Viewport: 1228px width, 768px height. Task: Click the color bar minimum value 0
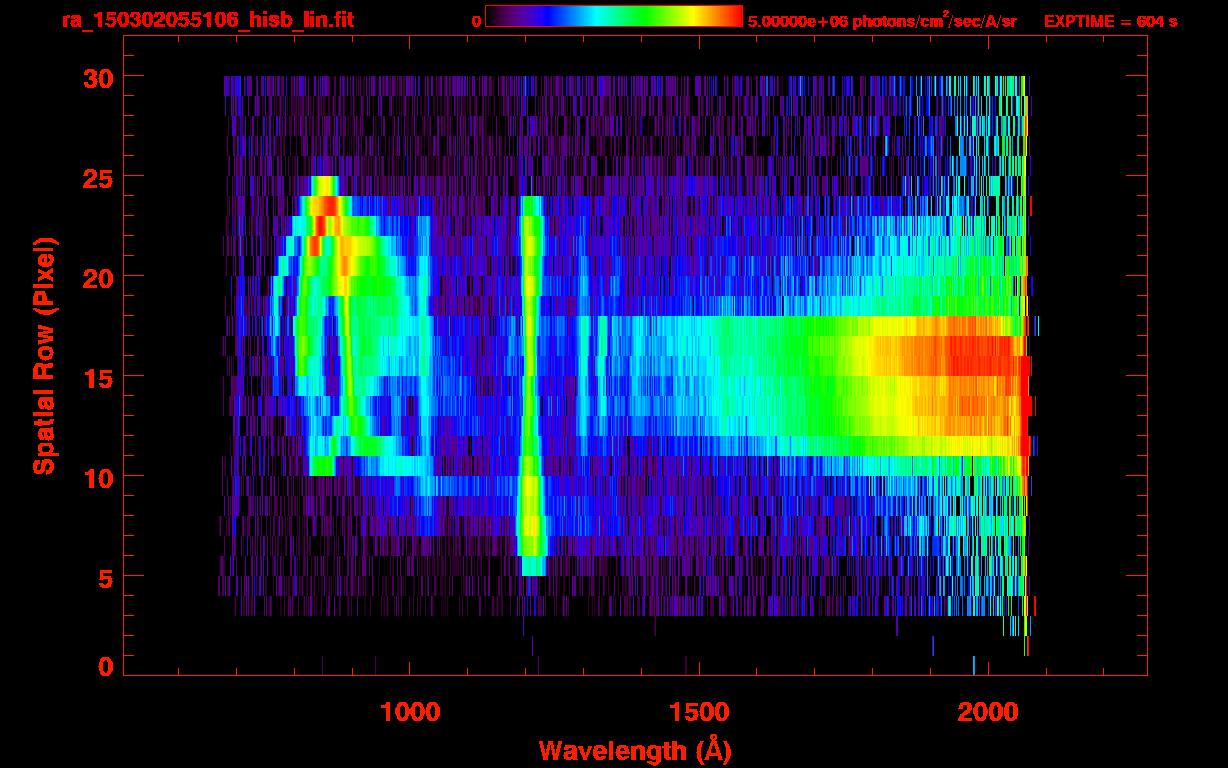click(x=476, y=21)
